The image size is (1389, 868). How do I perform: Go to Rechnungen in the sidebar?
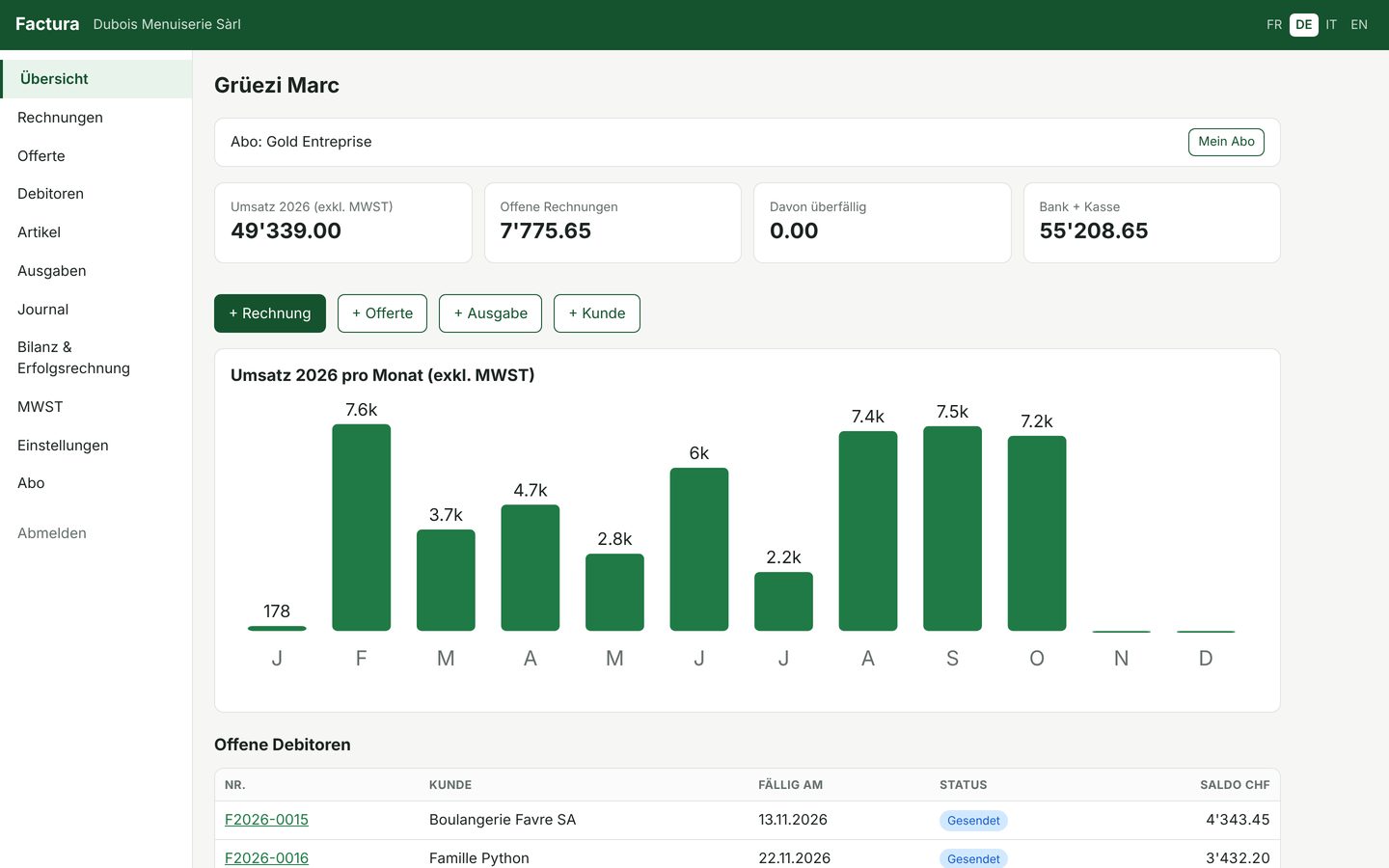point(96,118)
